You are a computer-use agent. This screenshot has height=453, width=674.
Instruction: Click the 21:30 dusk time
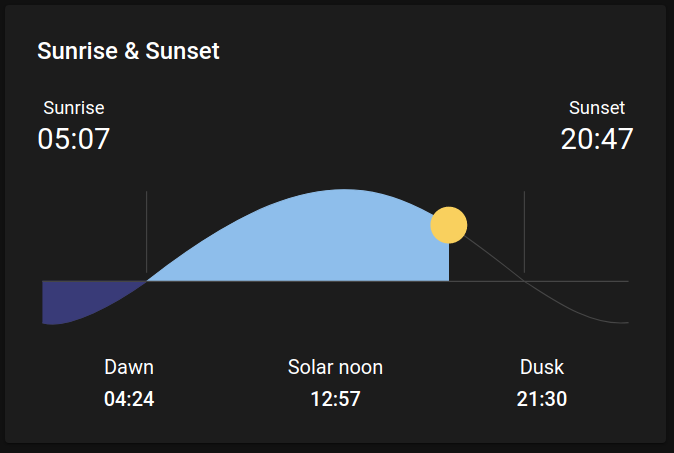542,399
